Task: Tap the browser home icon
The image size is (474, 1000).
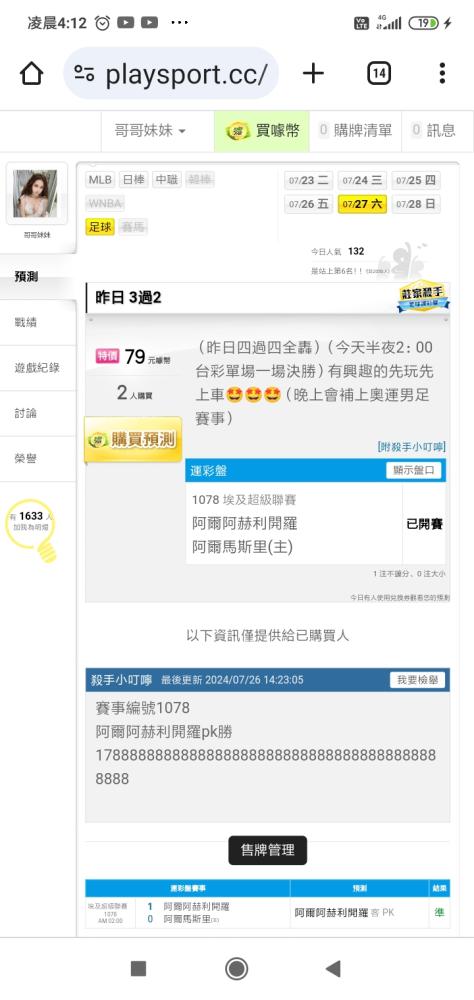Action: point(32,74)
